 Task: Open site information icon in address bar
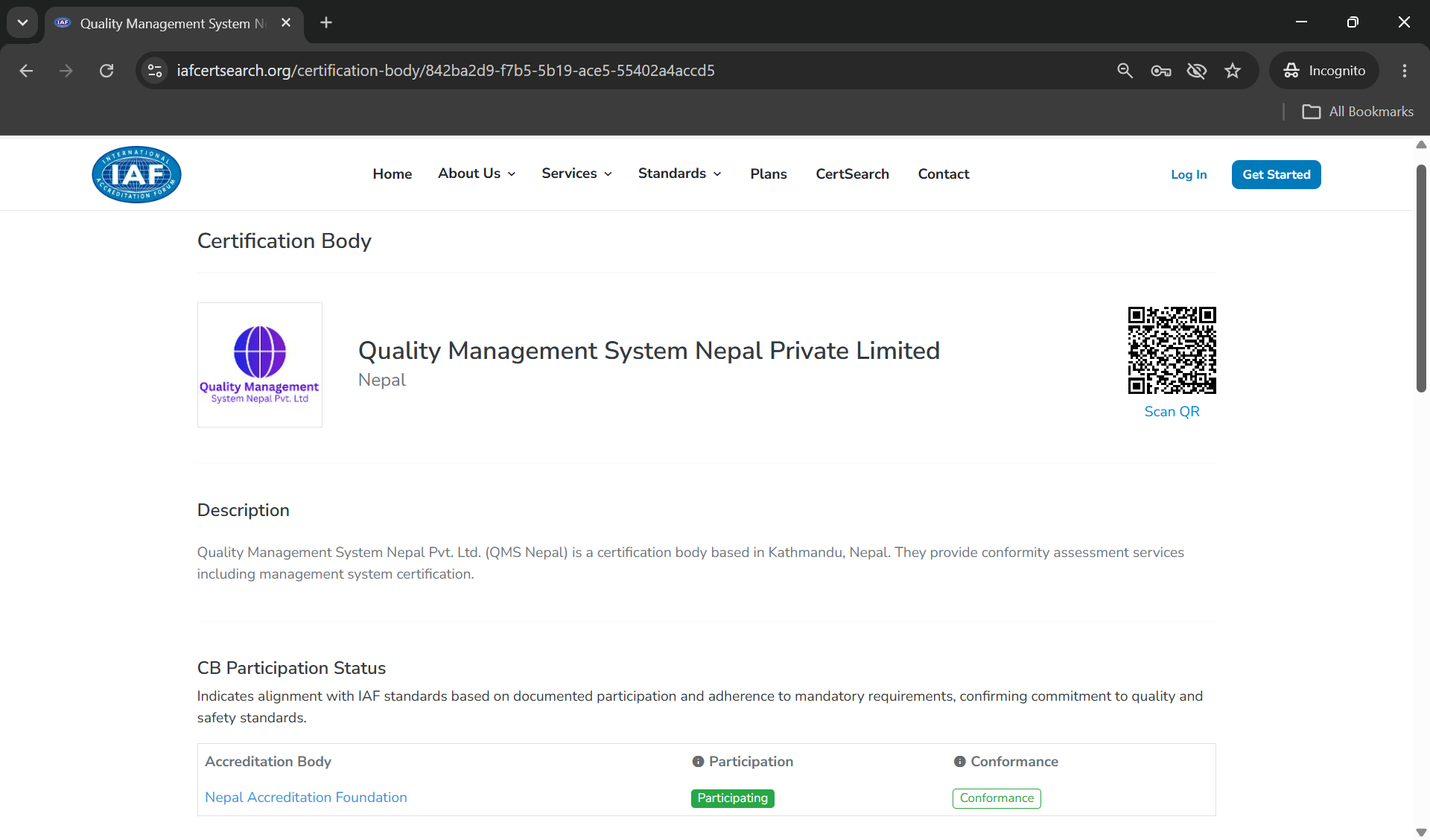tap(155, 71)
